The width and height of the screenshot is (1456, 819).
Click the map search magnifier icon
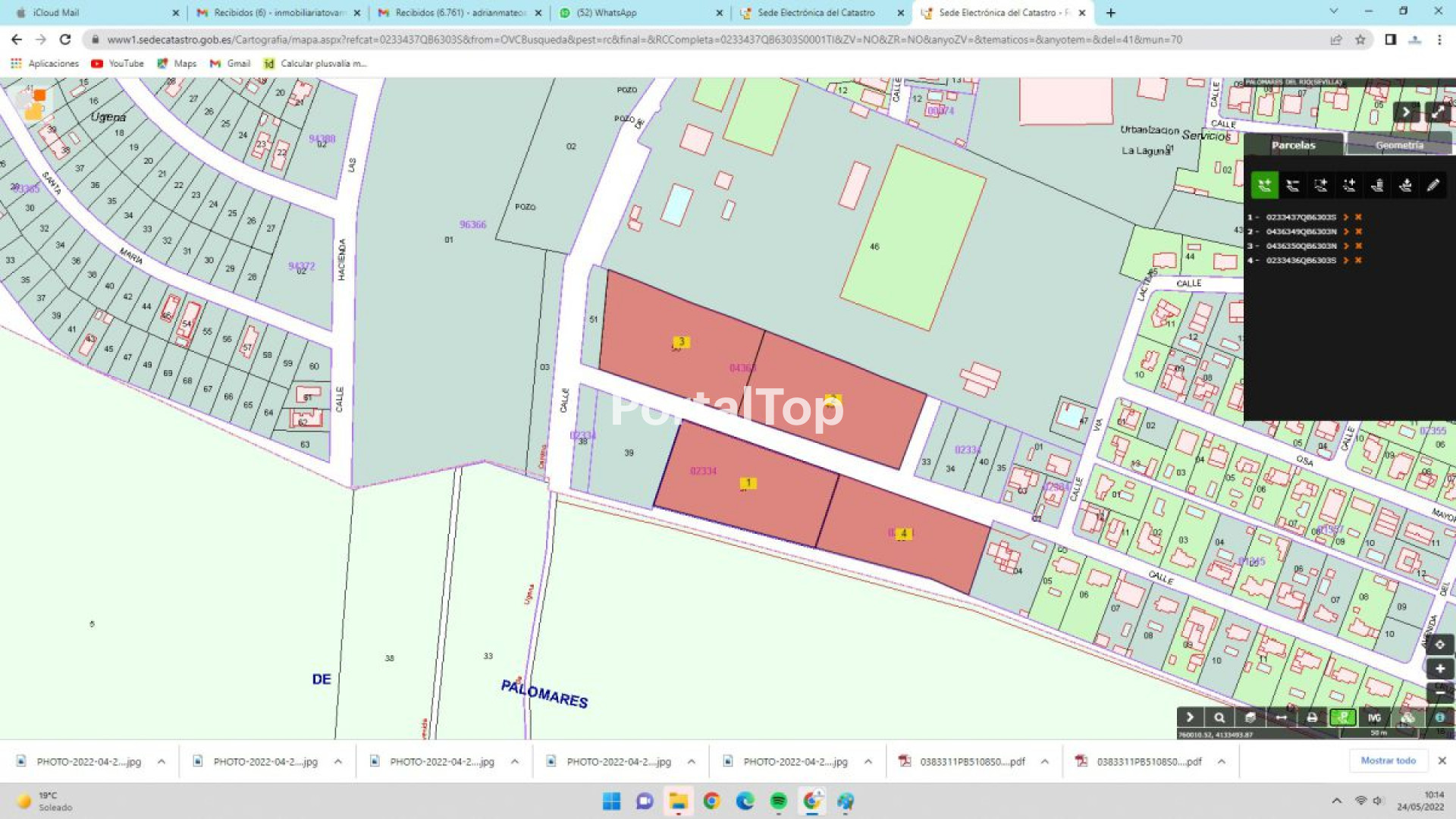click(1219, 717)
